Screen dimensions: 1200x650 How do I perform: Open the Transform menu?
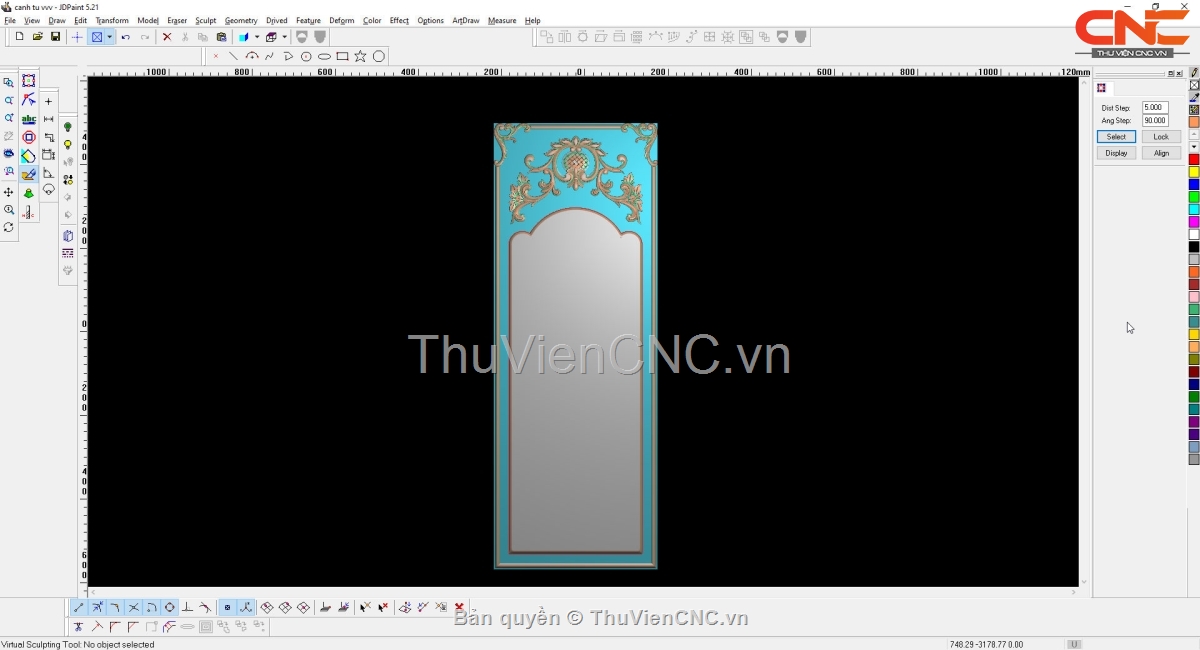112,20
